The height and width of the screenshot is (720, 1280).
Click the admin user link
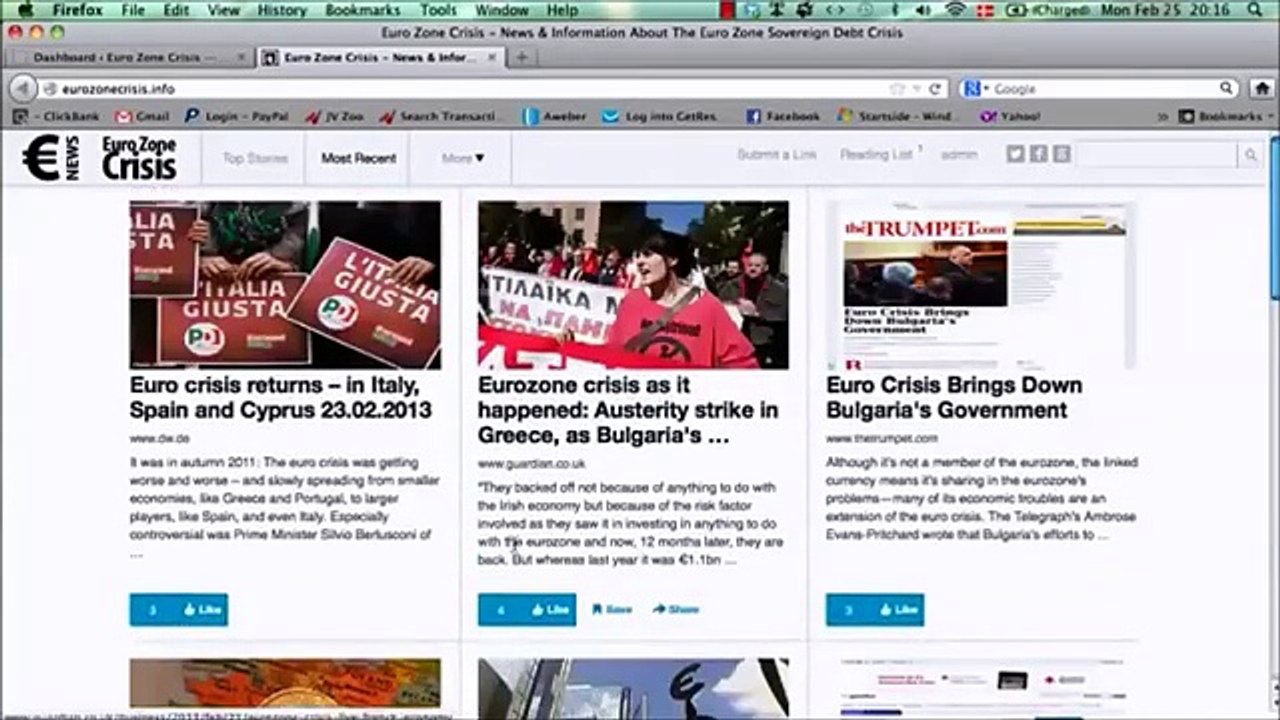[x=959, y=155]
